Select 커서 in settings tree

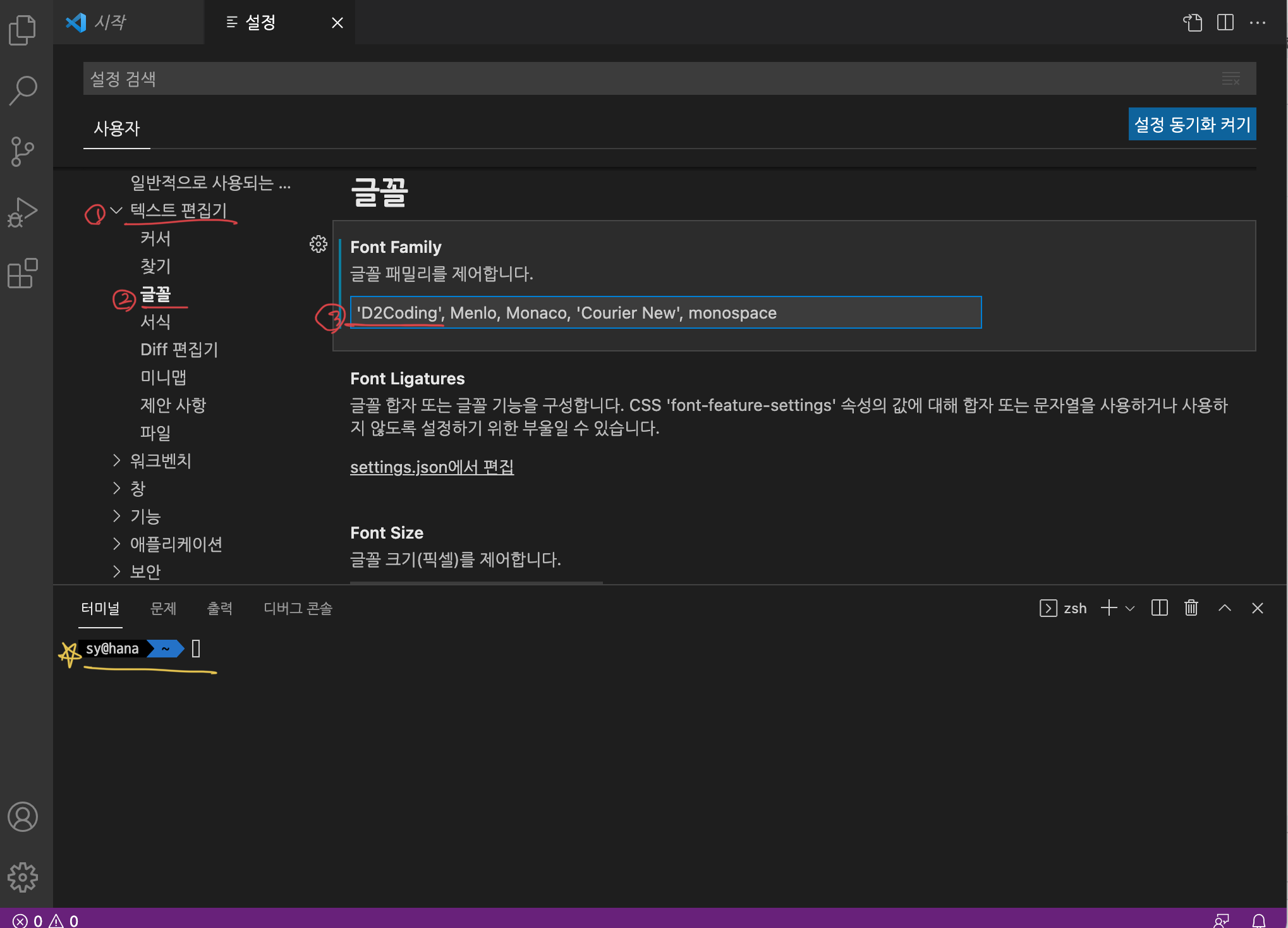click(x=155, y=238)
